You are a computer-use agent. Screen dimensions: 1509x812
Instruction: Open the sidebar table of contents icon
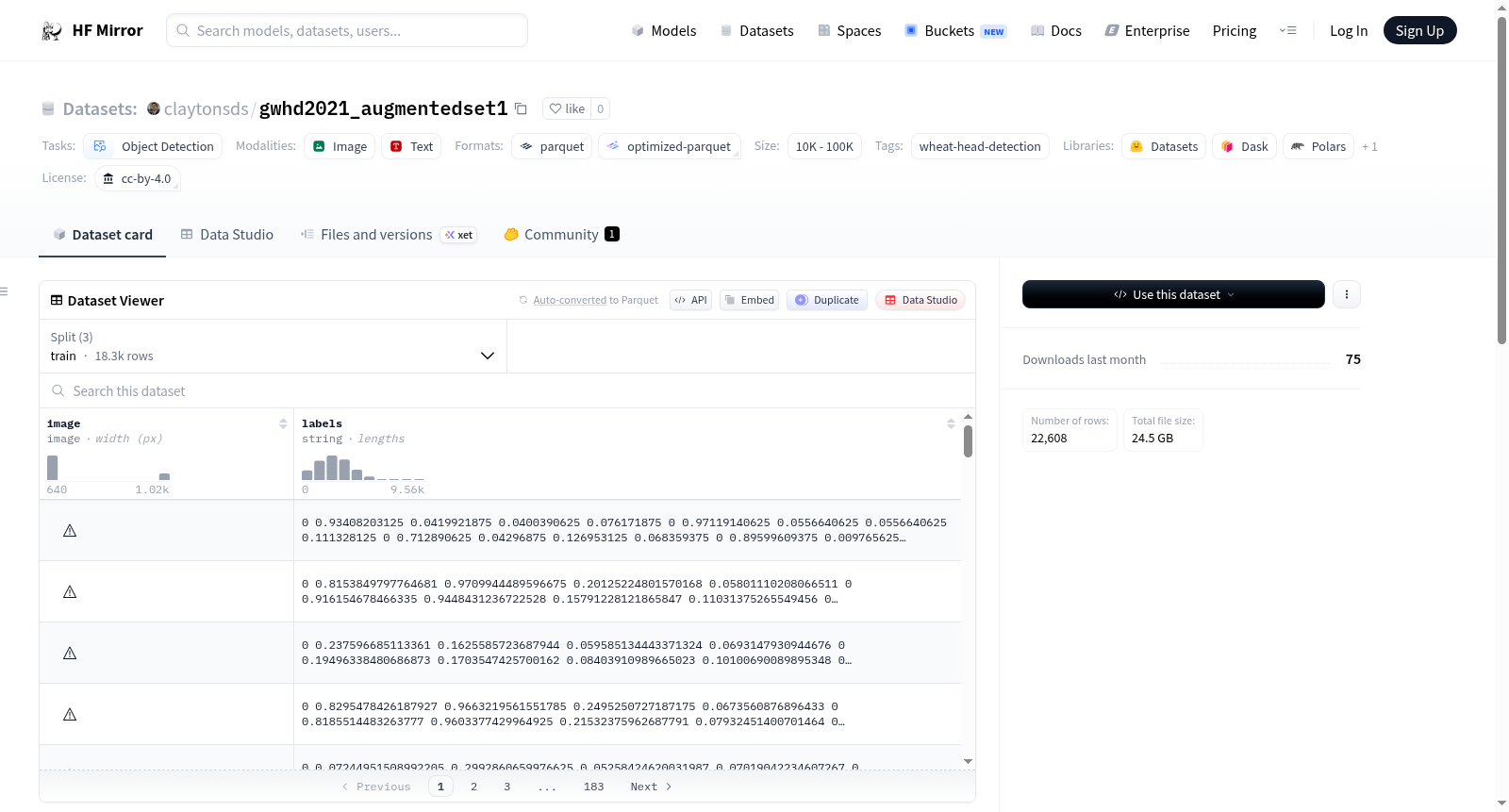(4, 291)
